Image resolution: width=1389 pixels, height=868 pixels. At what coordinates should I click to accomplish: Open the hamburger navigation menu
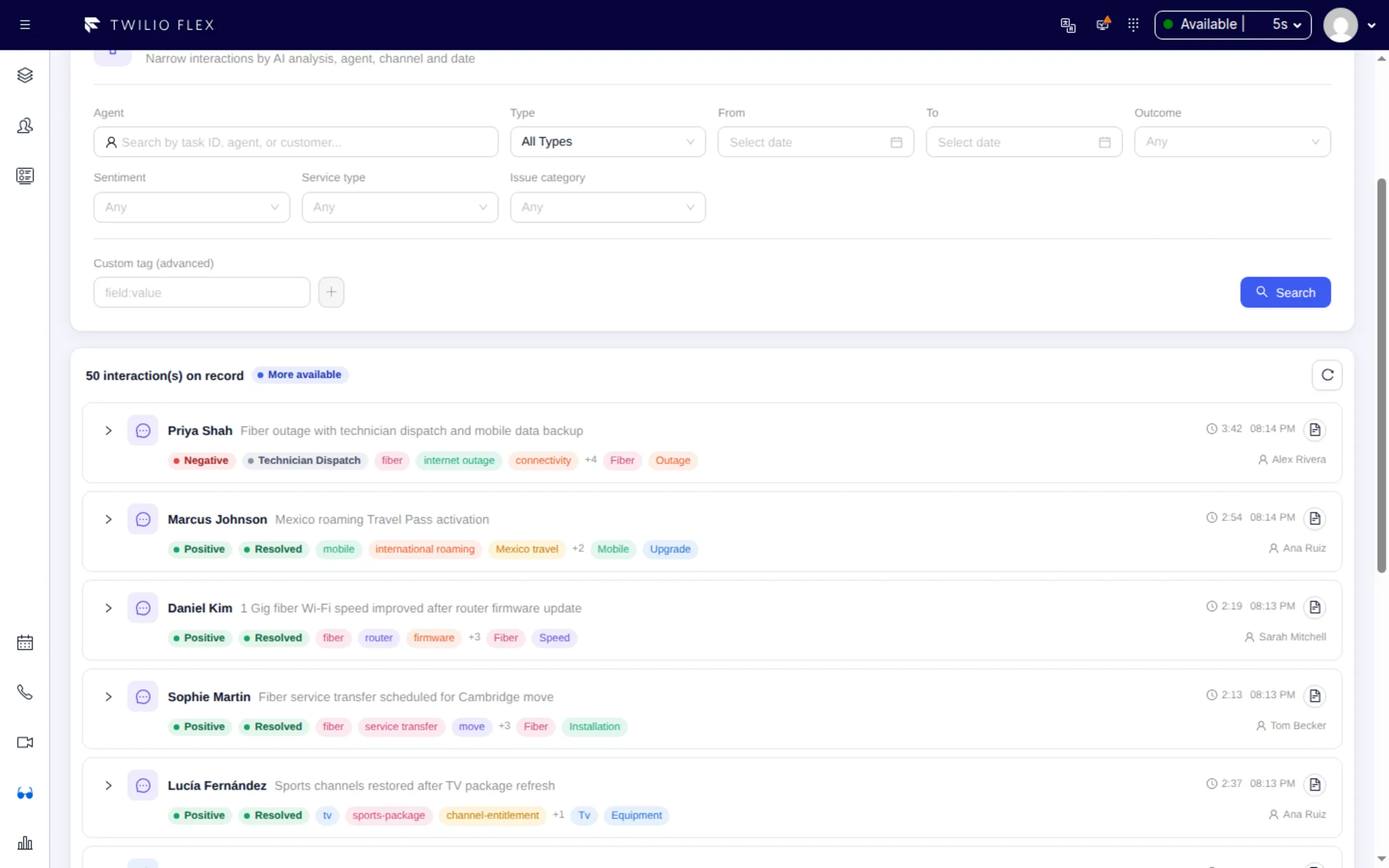pos(25,25)
